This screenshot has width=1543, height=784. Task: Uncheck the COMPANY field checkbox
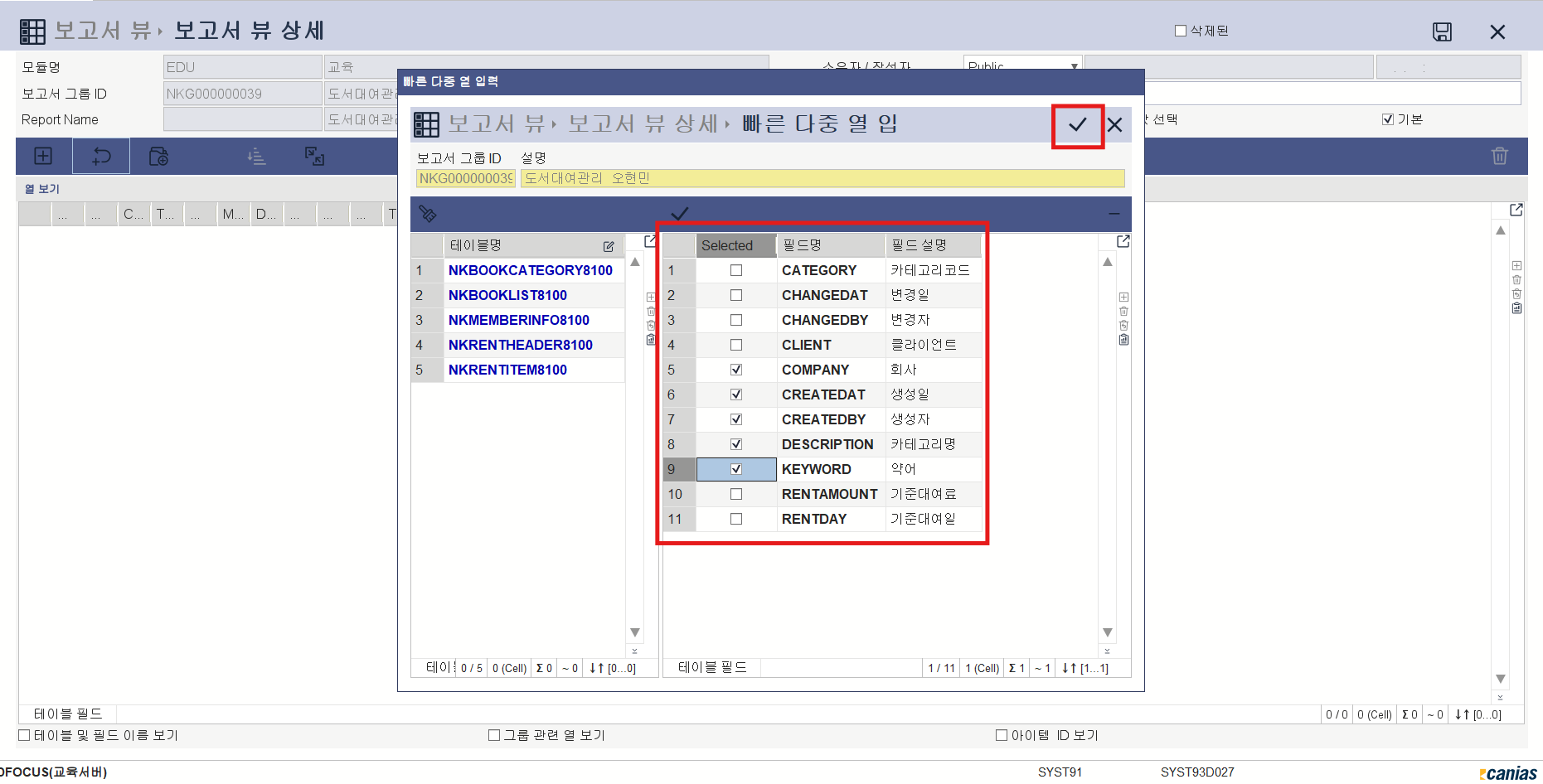point(736,370)
